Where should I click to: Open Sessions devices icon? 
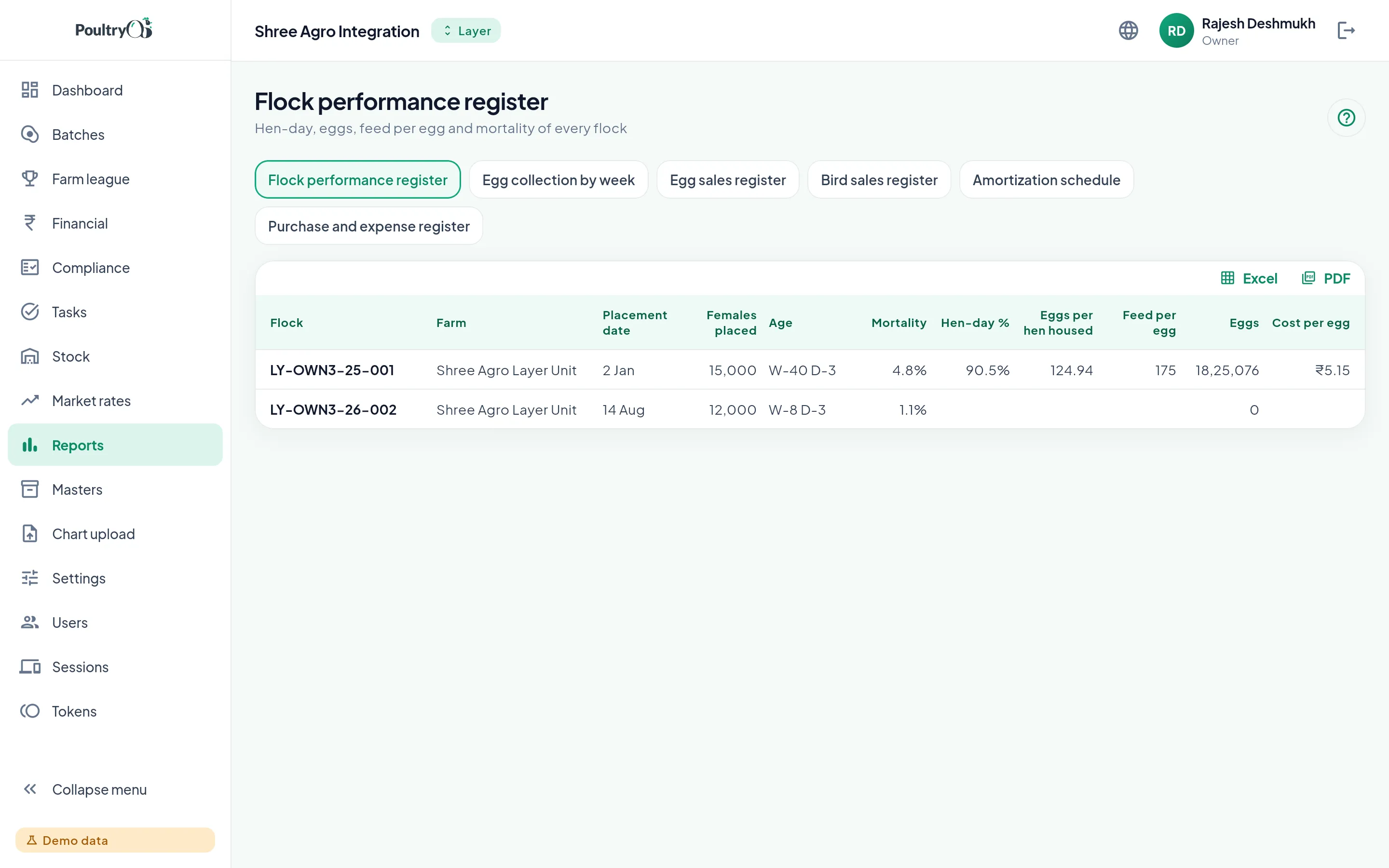point(30,666)
